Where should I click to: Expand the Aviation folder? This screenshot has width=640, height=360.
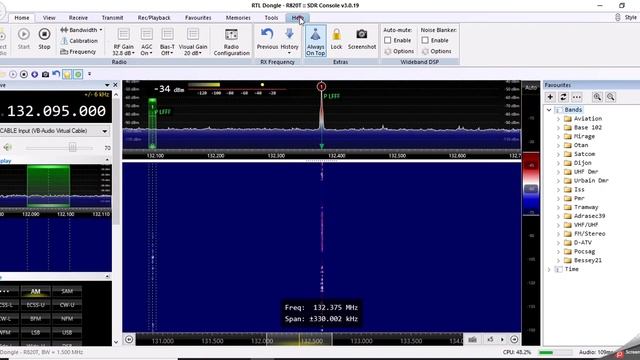[x=559, y=119]
